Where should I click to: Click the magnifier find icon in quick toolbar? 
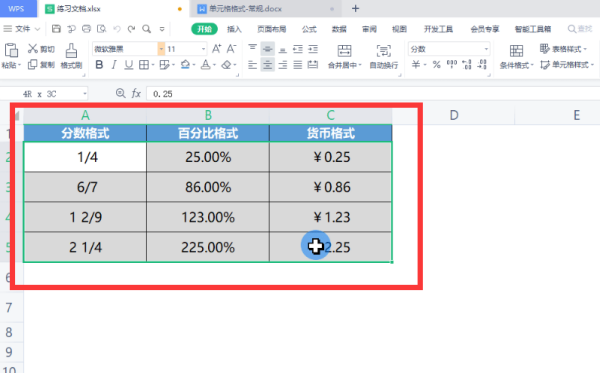click(147, 29)
